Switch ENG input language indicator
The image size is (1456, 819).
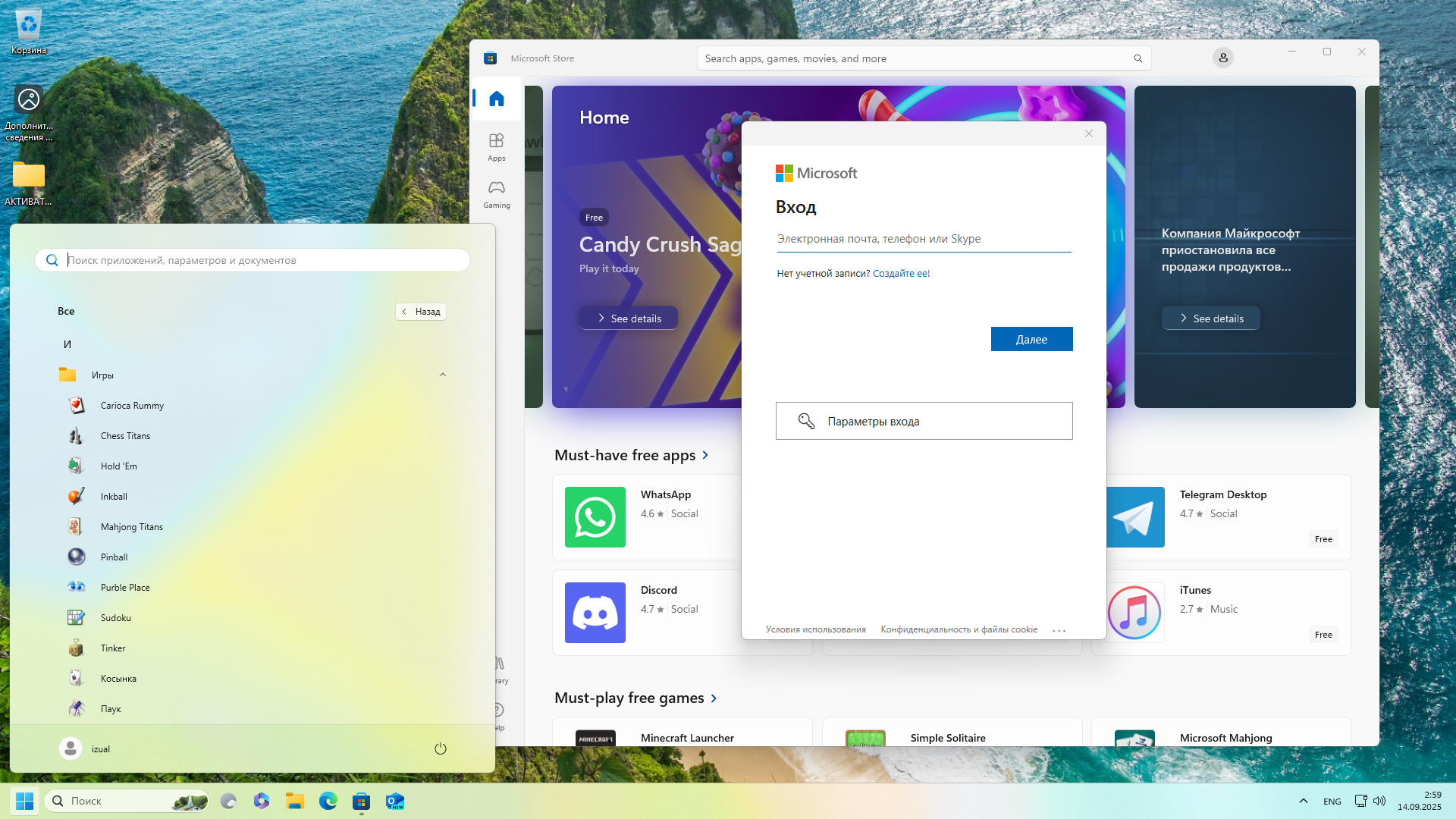coord(1332,802)
